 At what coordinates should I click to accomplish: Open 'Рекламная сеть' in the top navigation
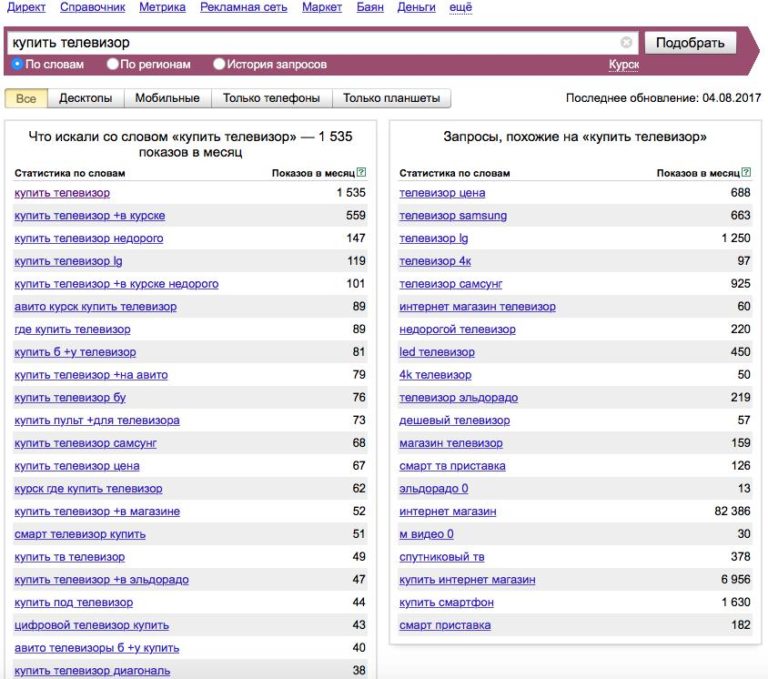point(243,7)
